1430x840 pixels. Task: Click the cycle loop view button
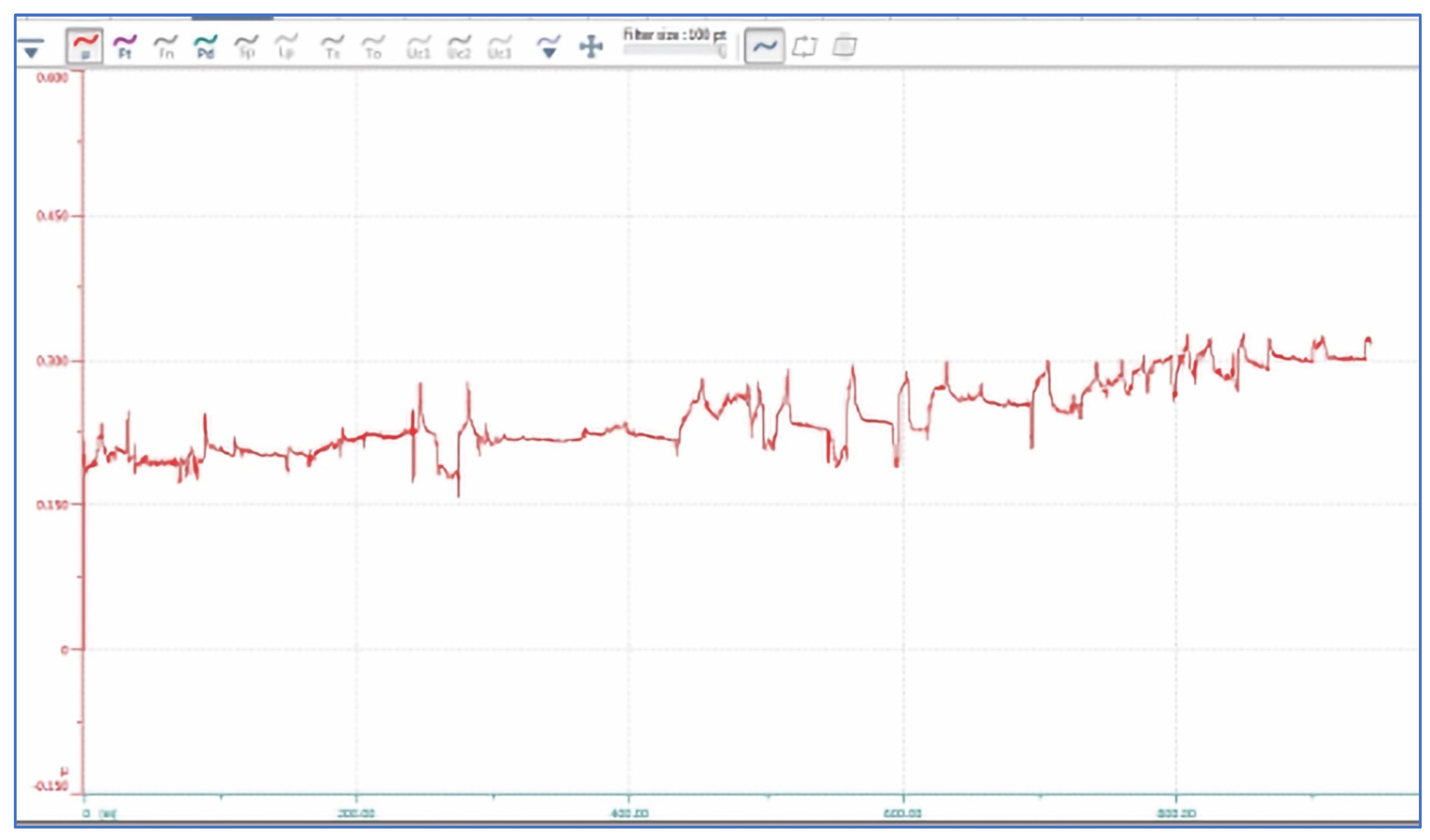(x=804, y=46)
